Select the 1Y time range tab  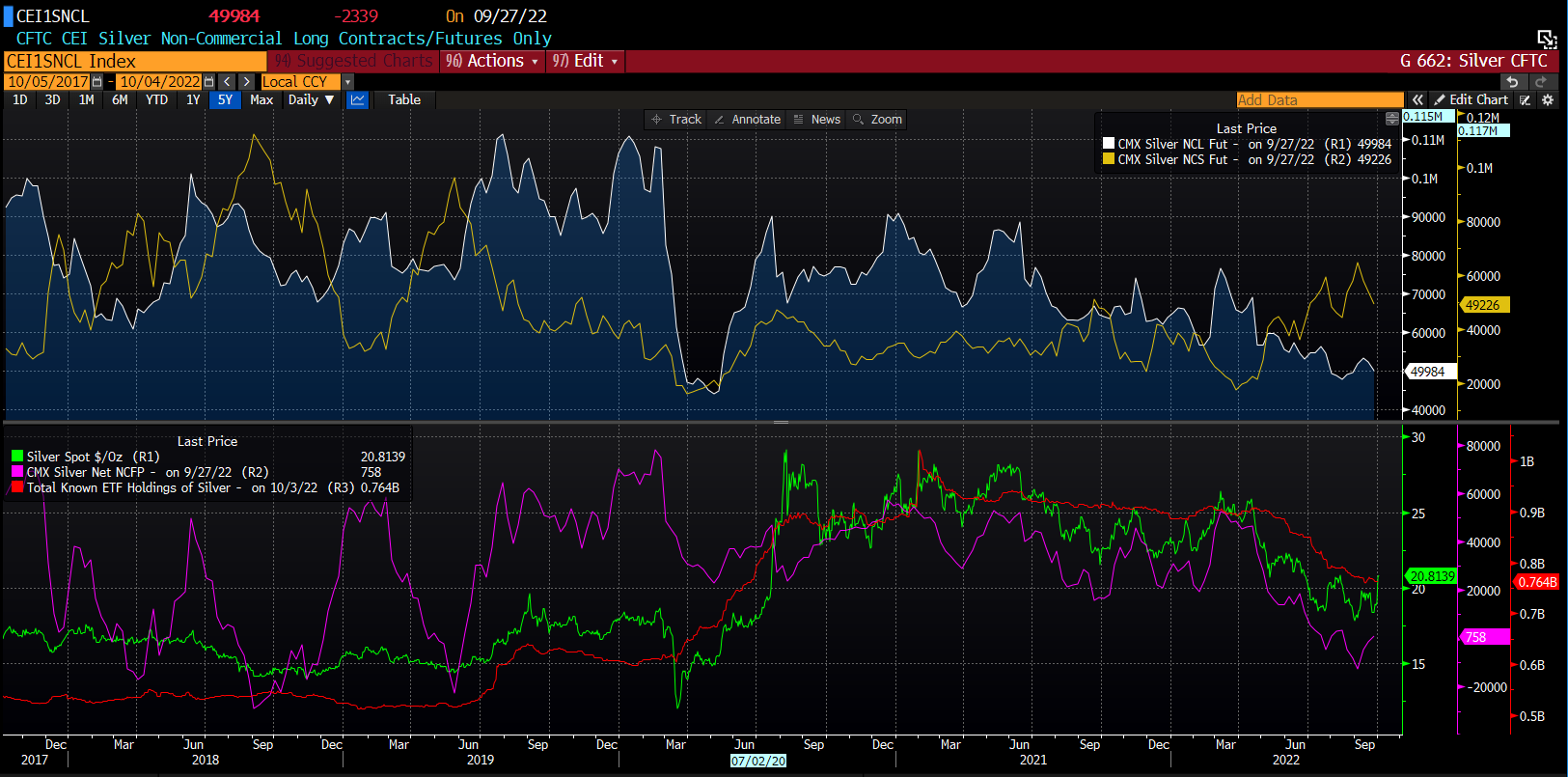coord(193,100)
